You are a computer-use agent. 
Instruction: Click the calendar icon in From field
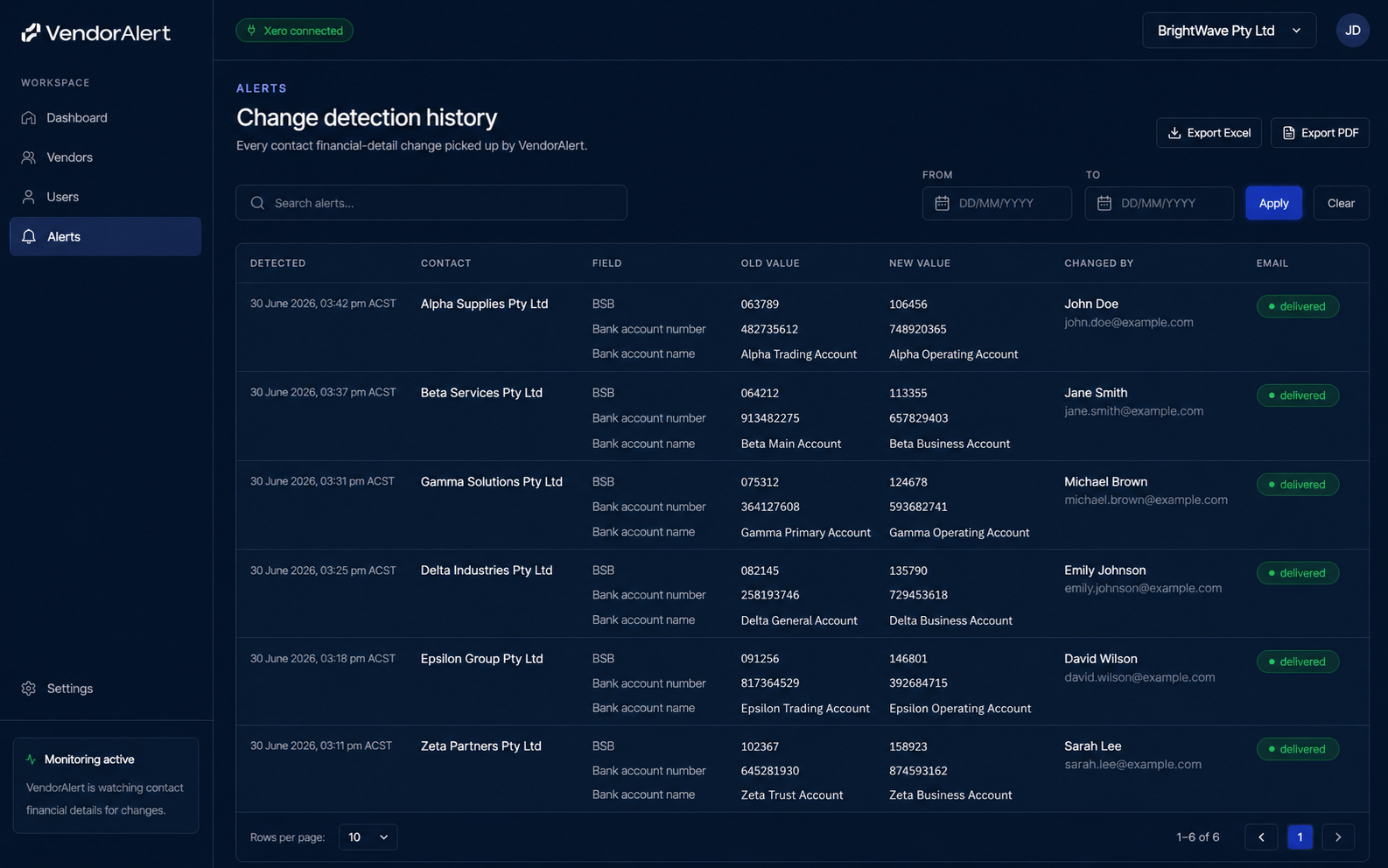point(942,203)
